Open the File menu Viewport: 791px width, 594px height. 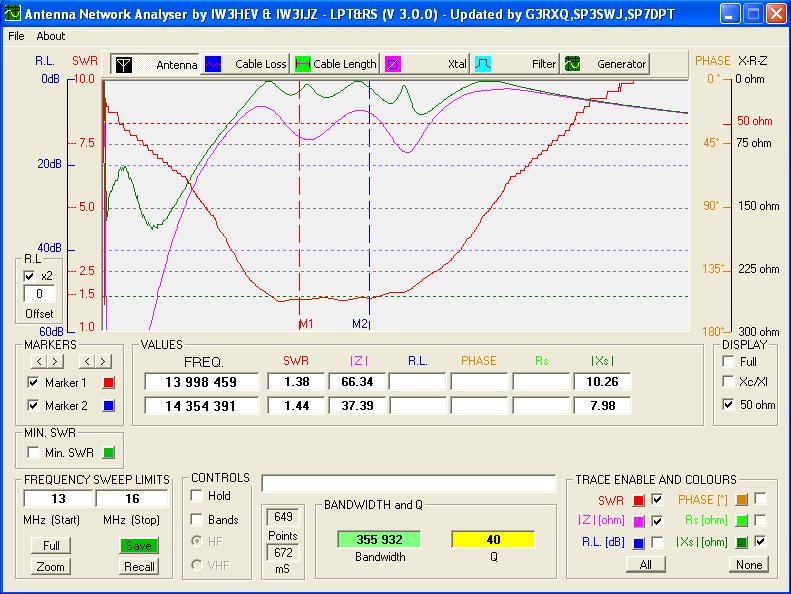click(16, 36)
